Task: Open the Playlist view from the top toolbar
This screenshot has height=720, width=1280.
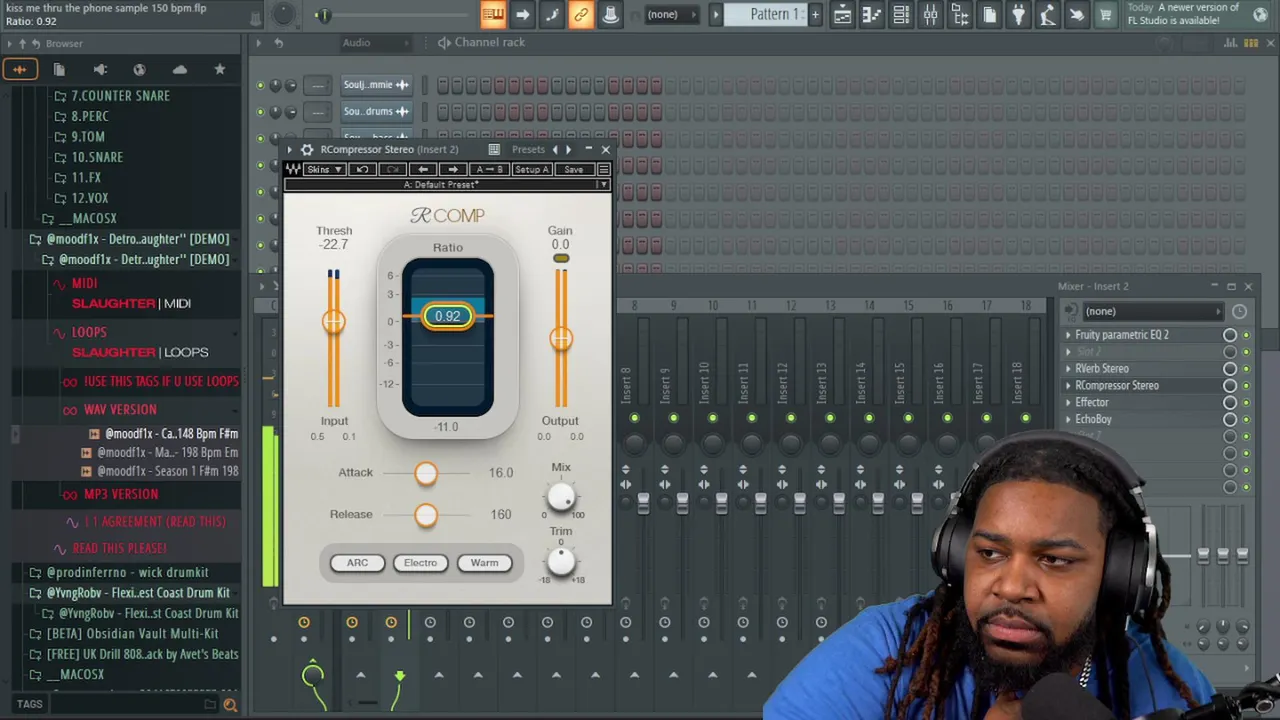Action: pos(842,15)
